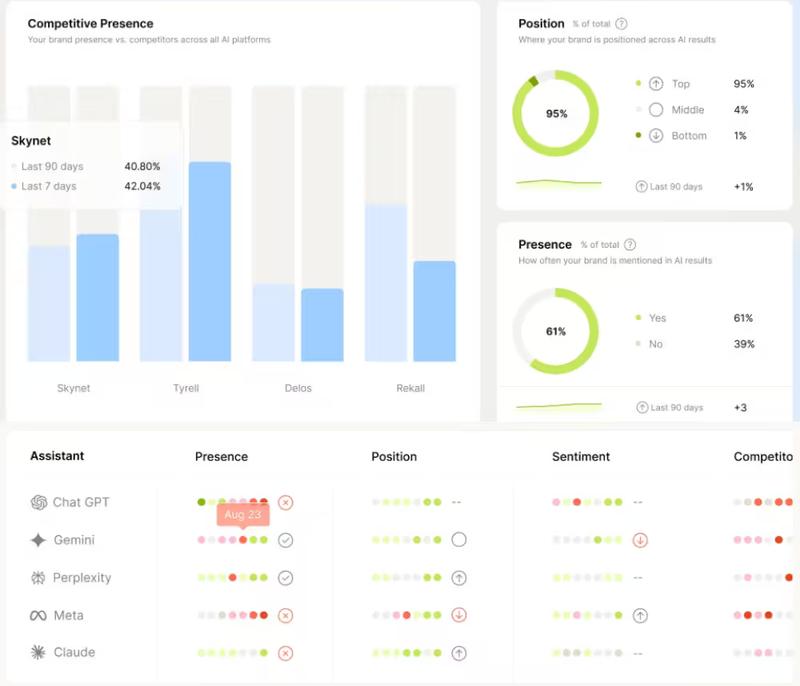Click Meta position red down-arrow icon
This screenshot has width=800, height=686.
[x=459, y=615]
